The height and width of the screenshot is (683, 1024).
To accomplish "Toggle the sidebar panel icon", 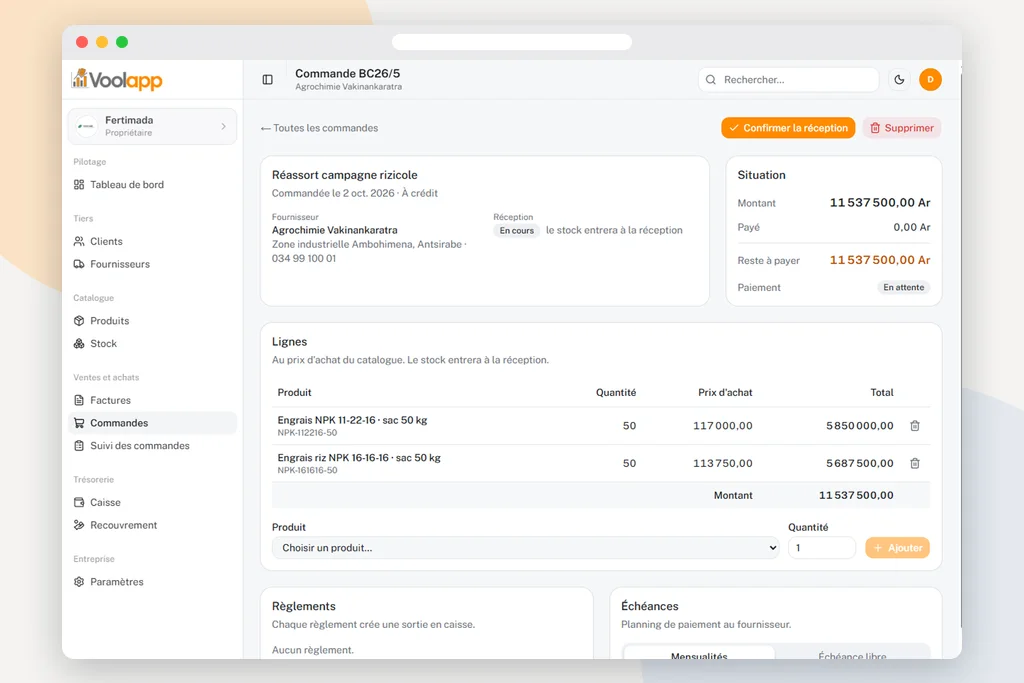I will 268,80.
